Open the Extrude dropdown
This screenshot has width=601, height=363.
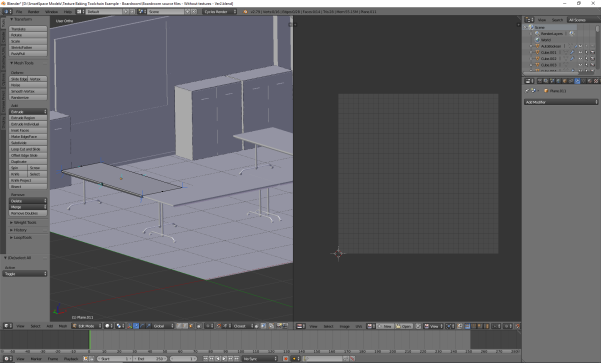[28, 112]
